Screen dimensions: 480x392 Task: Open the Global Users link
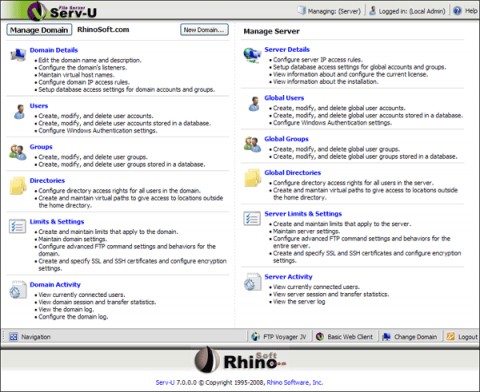284,98
